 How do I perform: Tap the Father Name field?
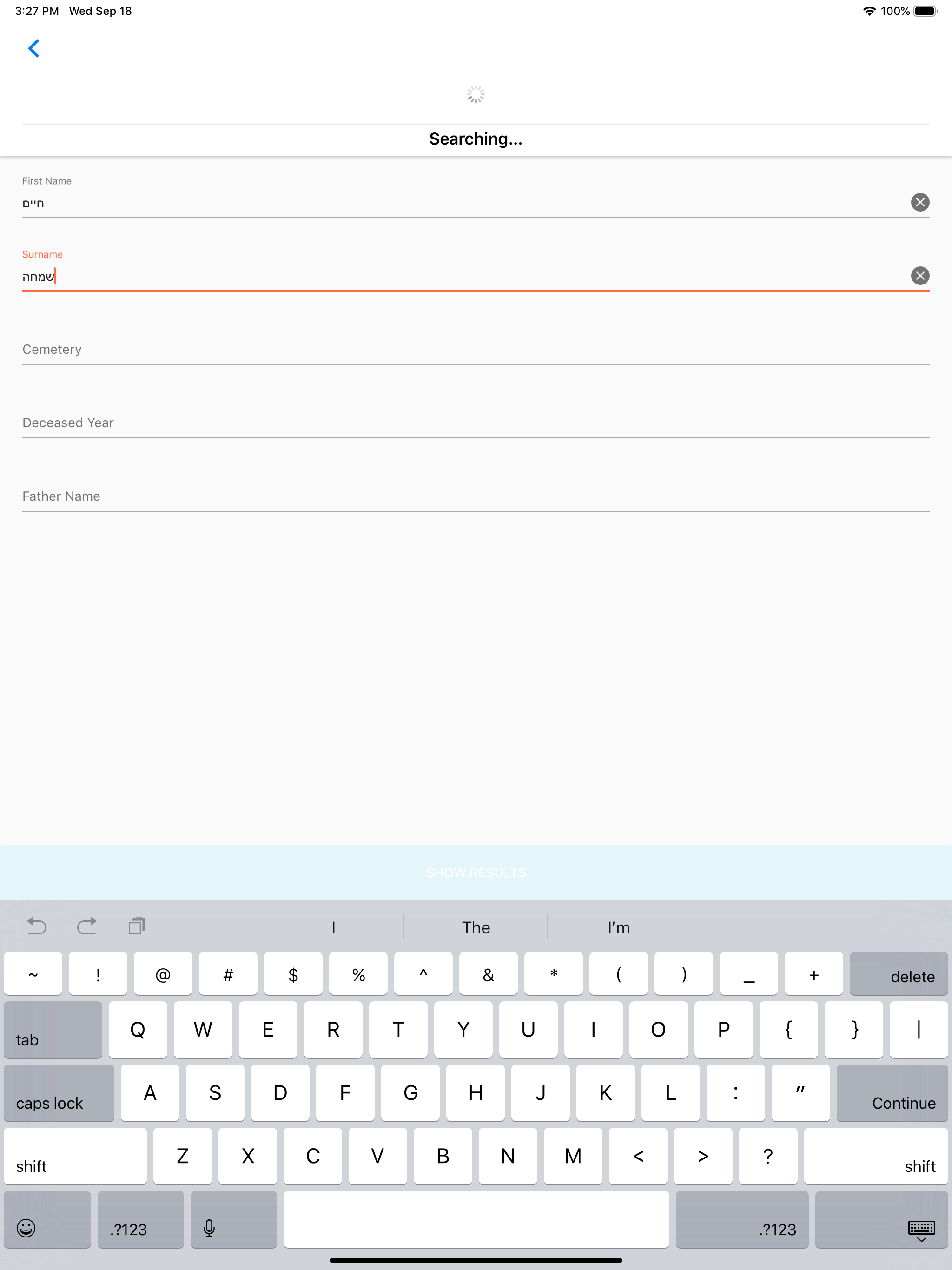tap(476, 496)
